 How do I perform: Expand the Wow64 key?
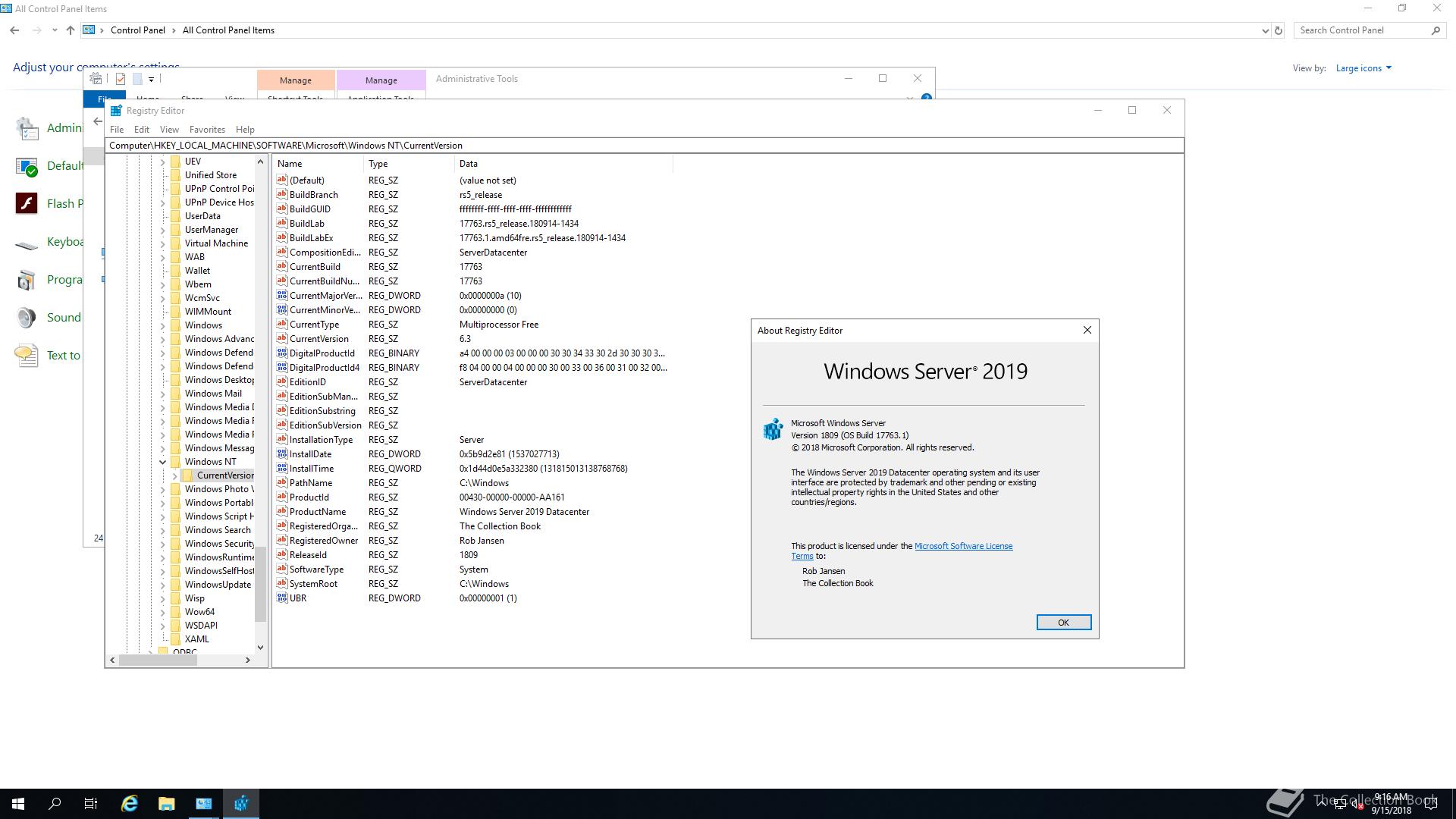(163, 612)
